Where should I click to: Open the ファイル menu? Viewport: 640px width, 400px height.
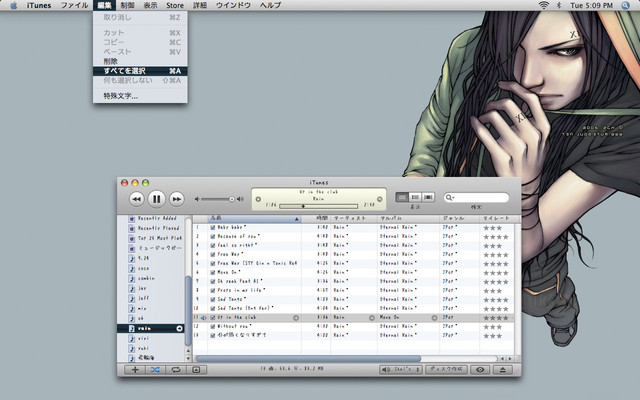coord(74,5)
